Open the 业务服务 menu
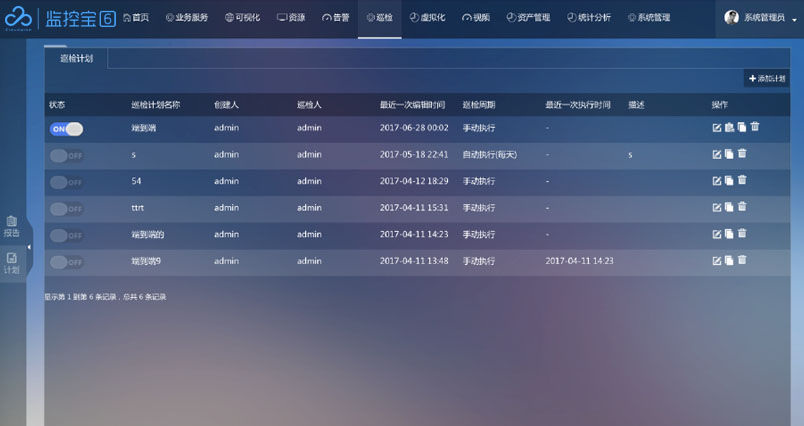The width and height of the screenshot is (804, 426). click(187, 18)
